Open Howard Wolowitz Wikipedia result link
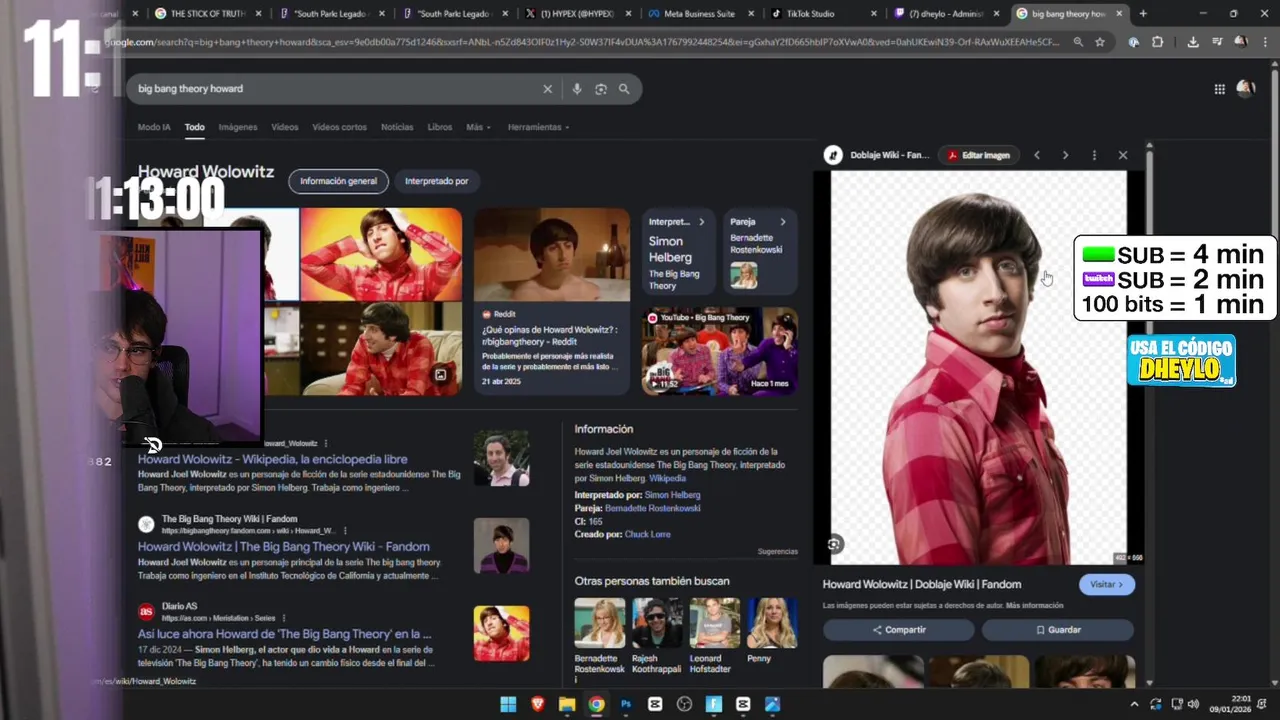Screen dimensions: 1280x720 tap(272, 460)
